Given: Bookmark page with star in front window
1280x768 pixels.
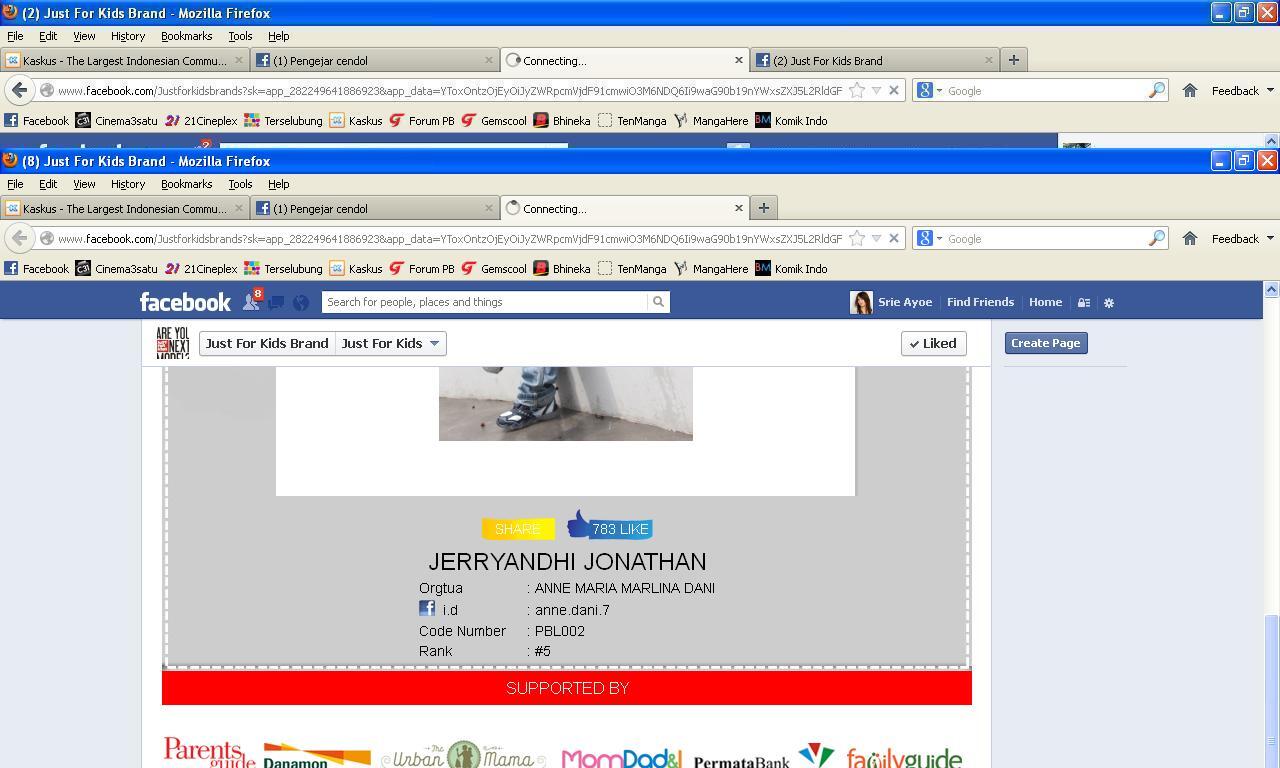Looking at the screenshot, I should click(x=857, y=238).
